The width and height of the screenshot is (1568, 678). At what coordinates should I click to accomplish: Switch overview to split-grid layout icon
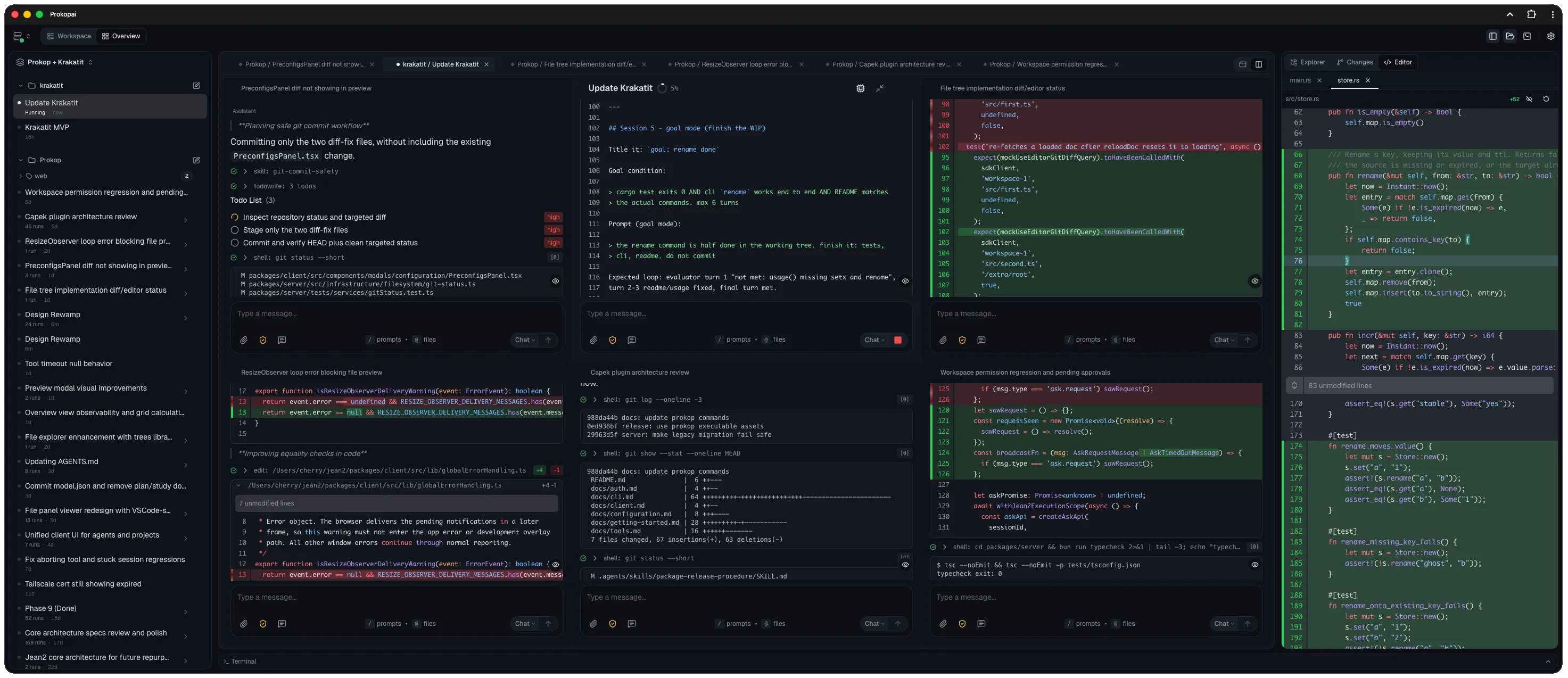tap(1258, 64)
